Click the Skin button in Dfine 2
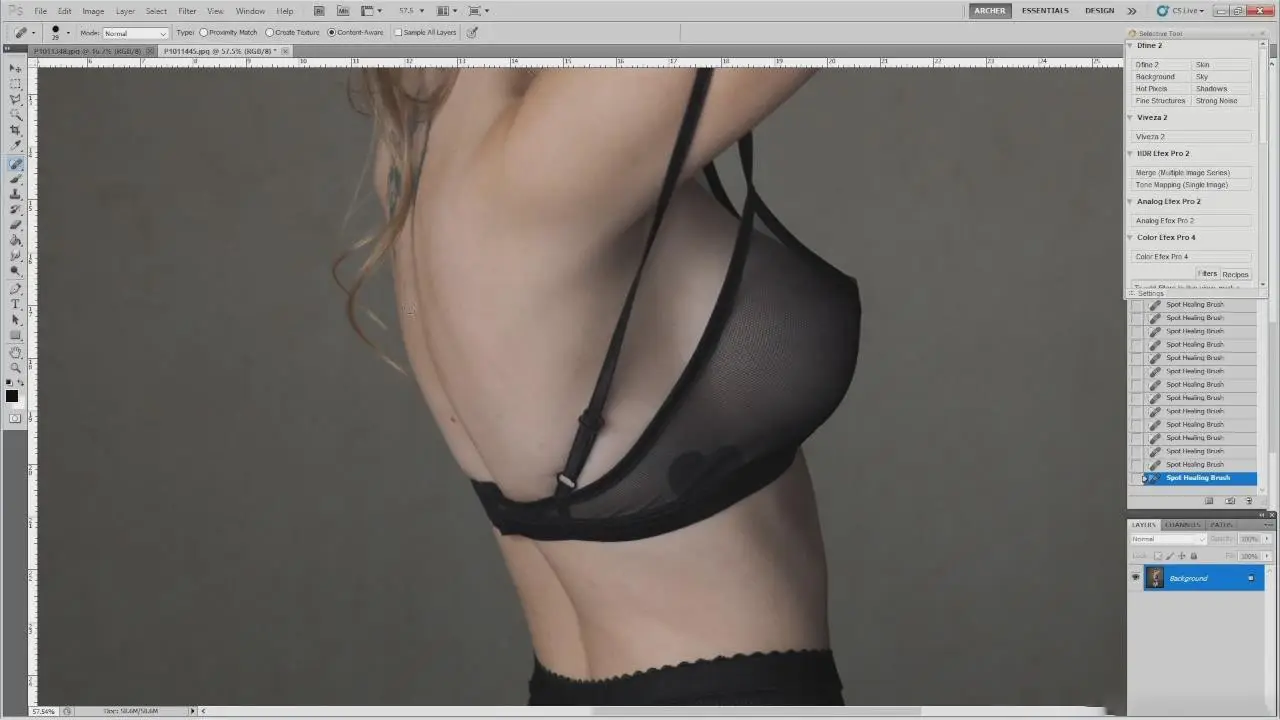Viewport: 1280px width, 720px height. click(x=1222, y=65)
